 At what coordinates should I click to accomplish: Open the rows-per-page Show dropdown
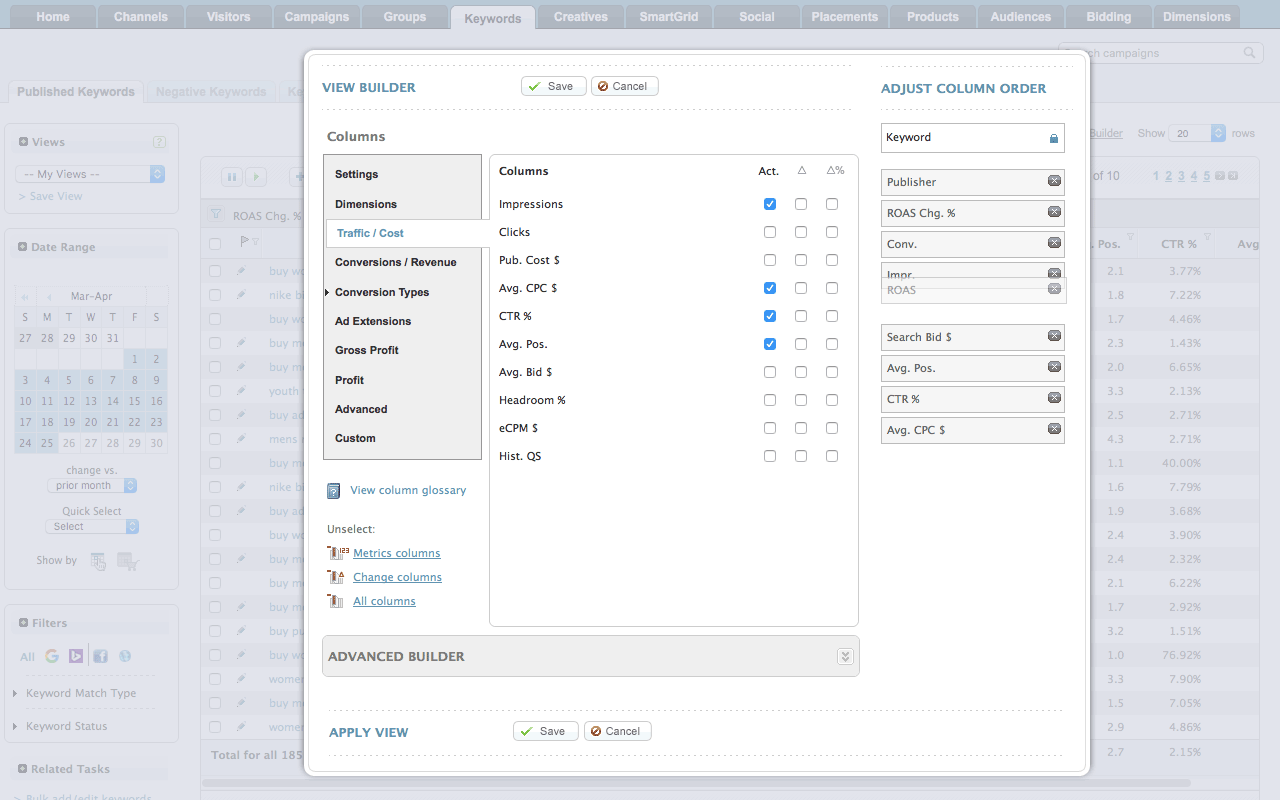1198,133
